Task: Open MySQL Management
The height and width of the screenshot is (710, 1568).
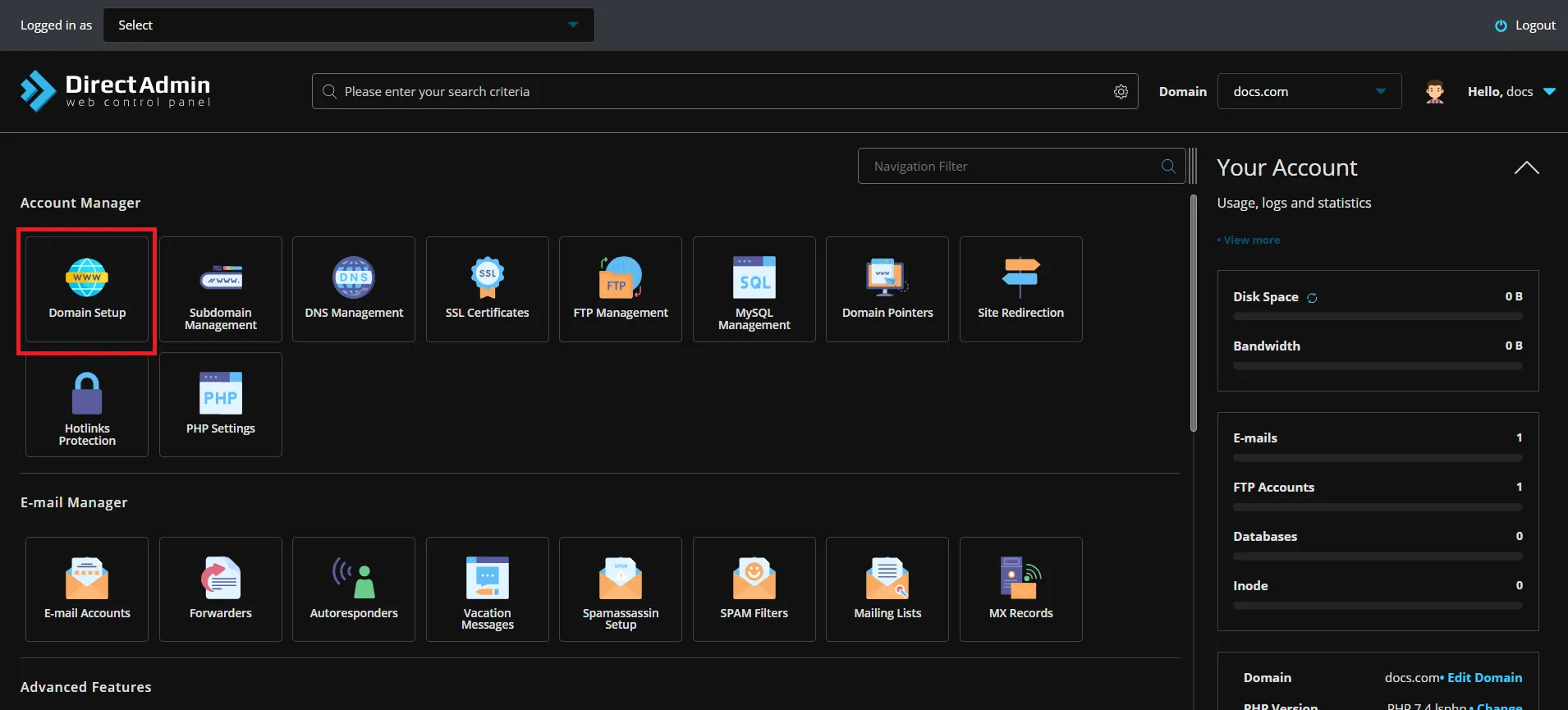Action: pyautogui.click(x=754, y=289)
